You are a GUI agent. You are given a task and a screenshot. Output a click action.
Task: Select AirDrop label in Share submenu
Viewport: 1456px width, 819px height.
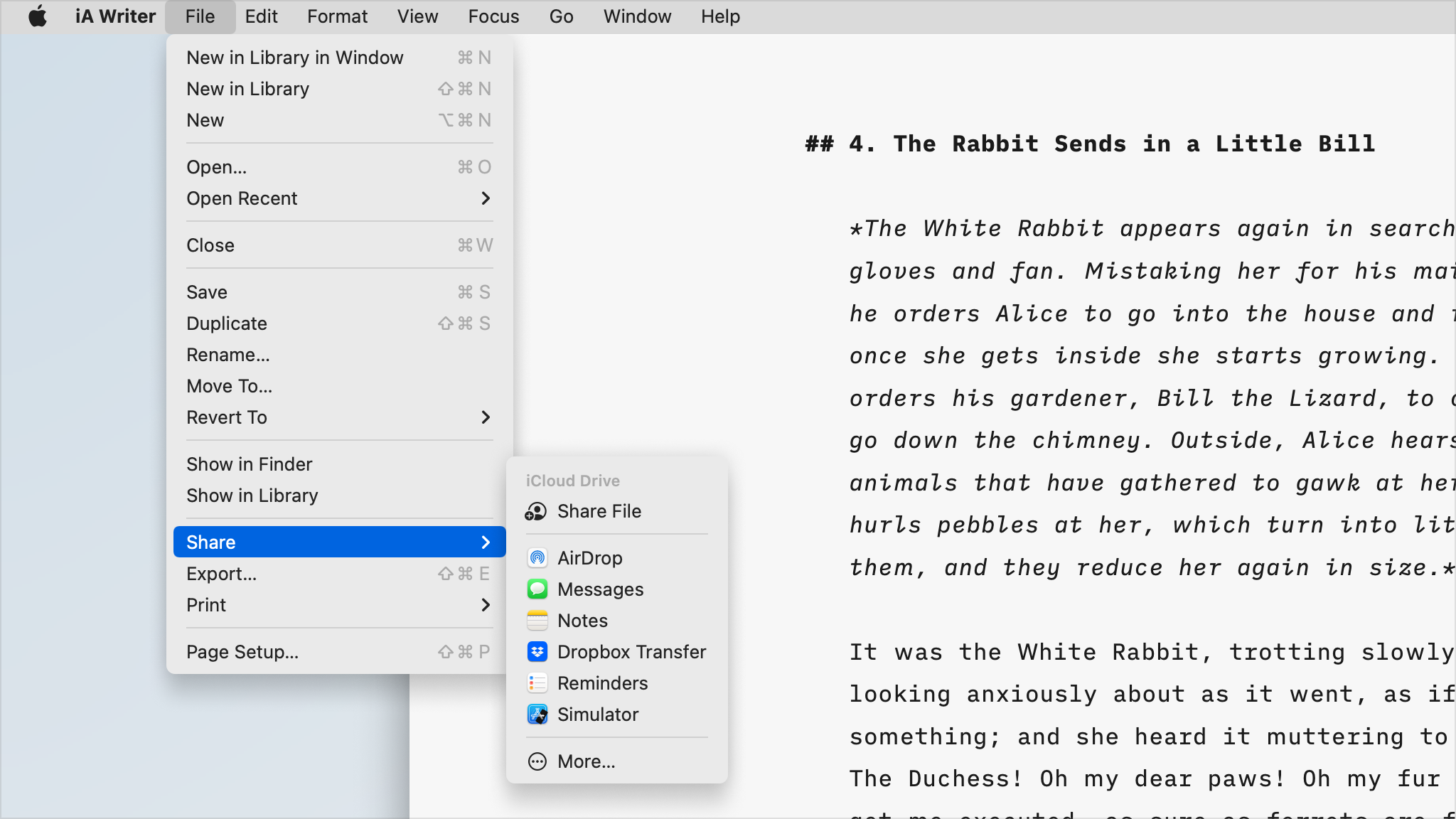(590, 558)
